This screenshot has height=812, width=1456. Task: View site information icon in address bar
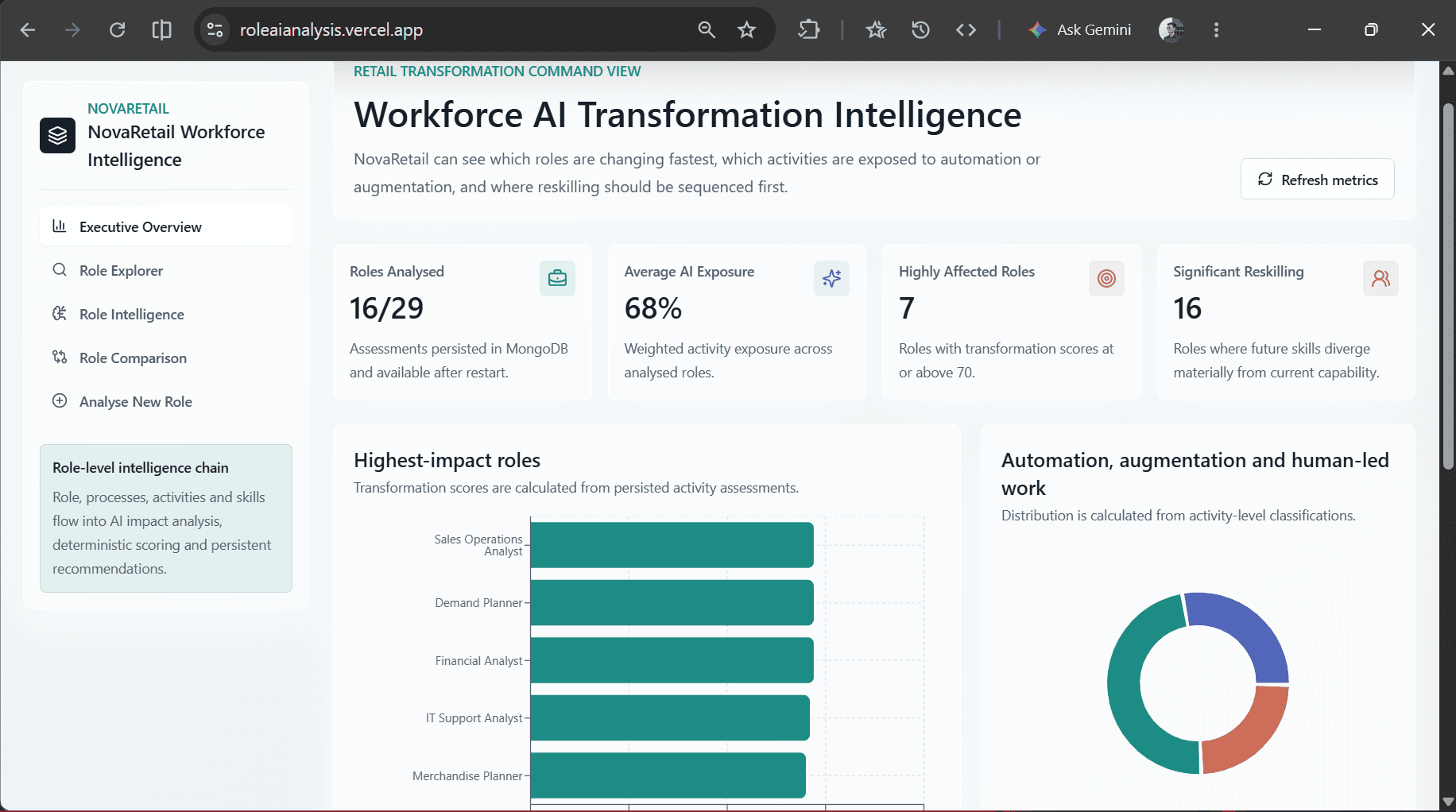215,30
